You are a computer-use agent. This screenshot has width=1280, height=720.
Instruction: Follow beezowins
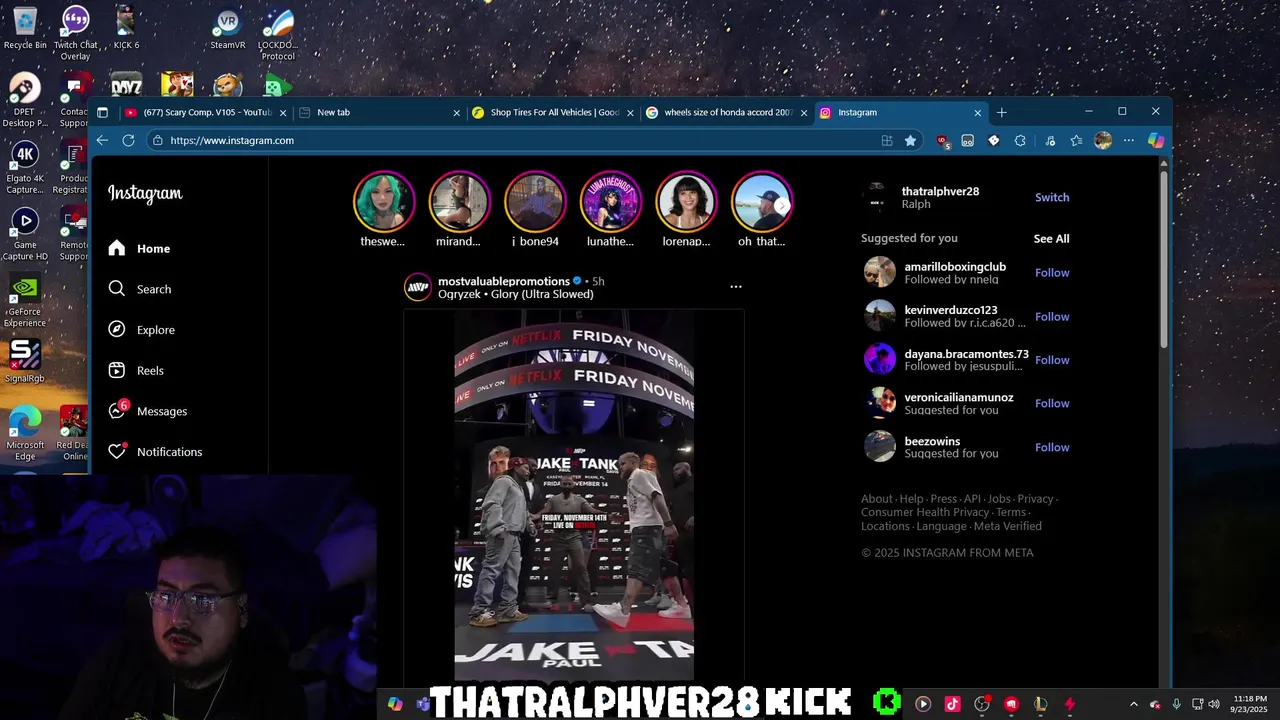click(x=1052, y=448)
